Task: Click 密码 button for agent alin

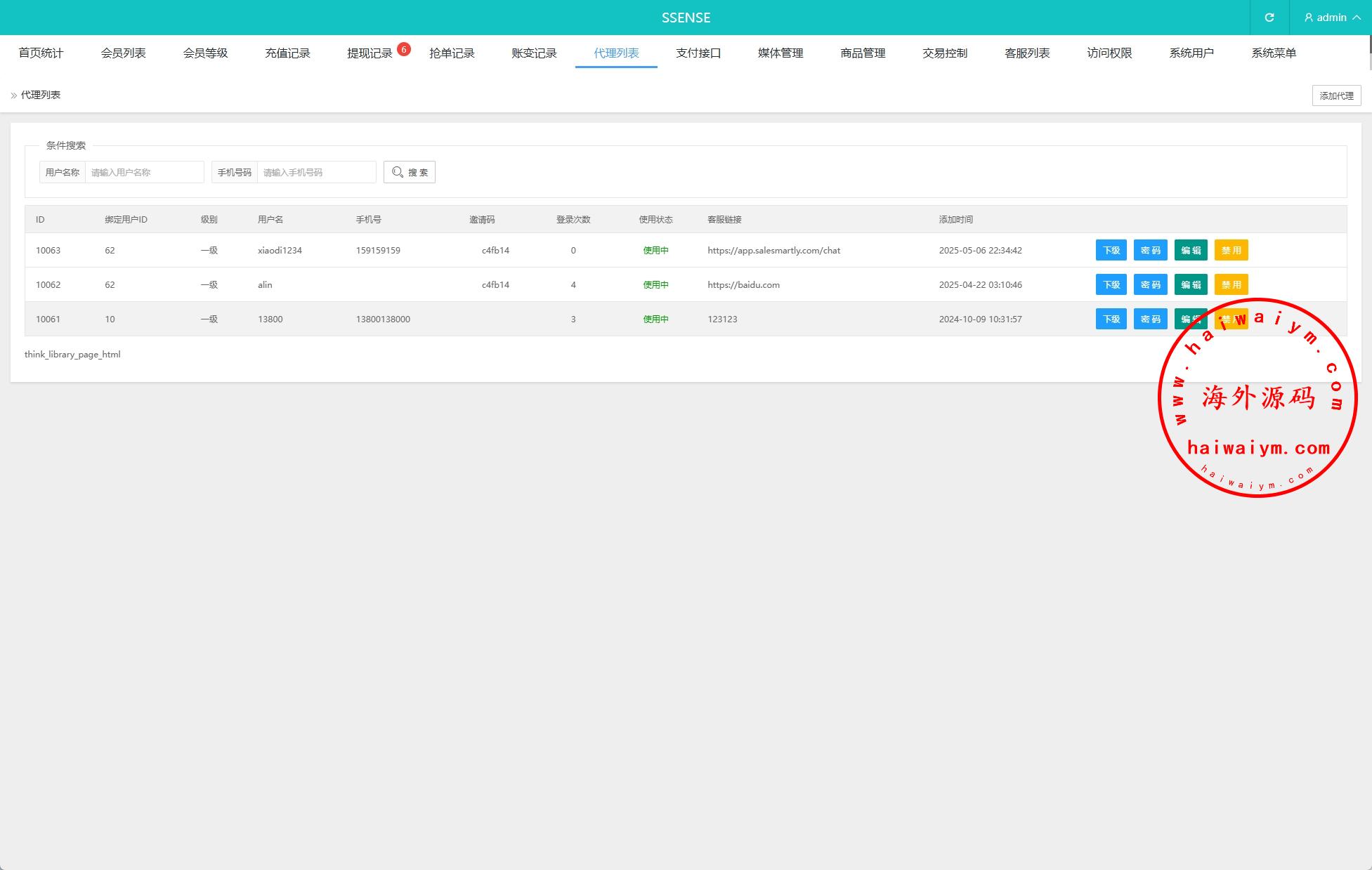Action: click(x=1150, y=284)
